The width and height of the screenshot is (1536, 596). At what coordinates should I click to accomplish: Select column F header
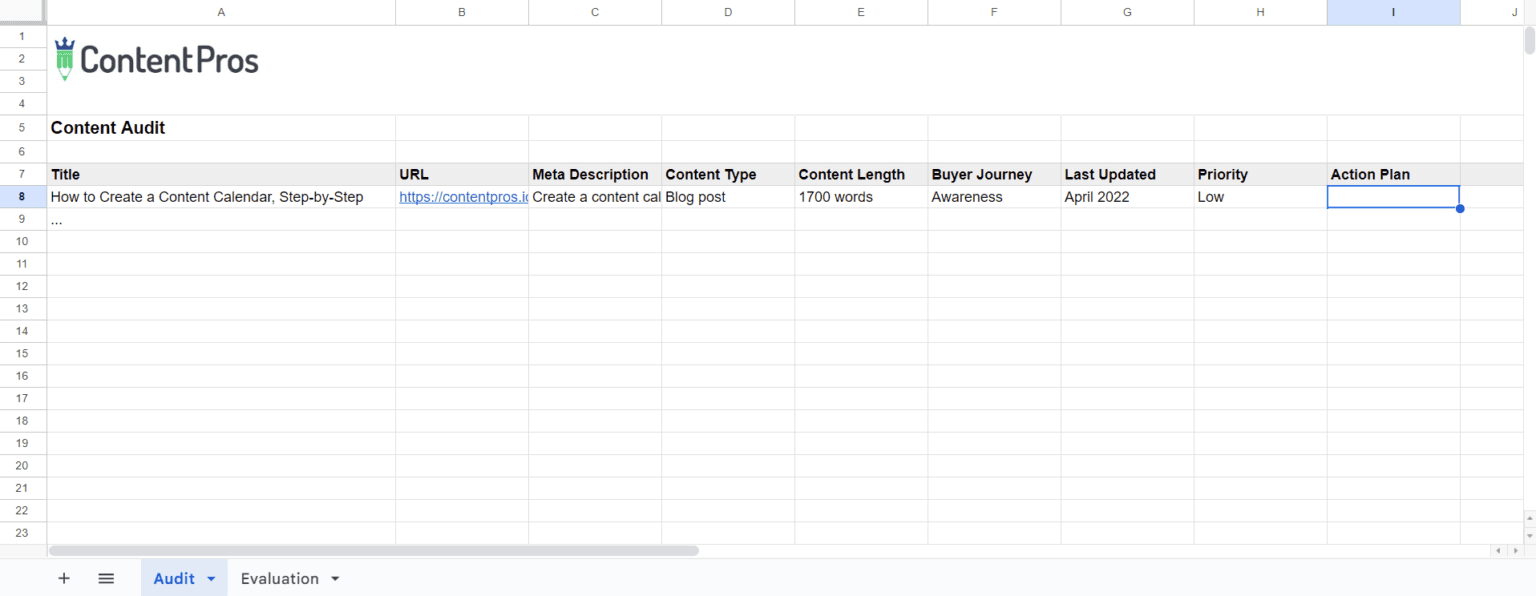tap(994, 12)
